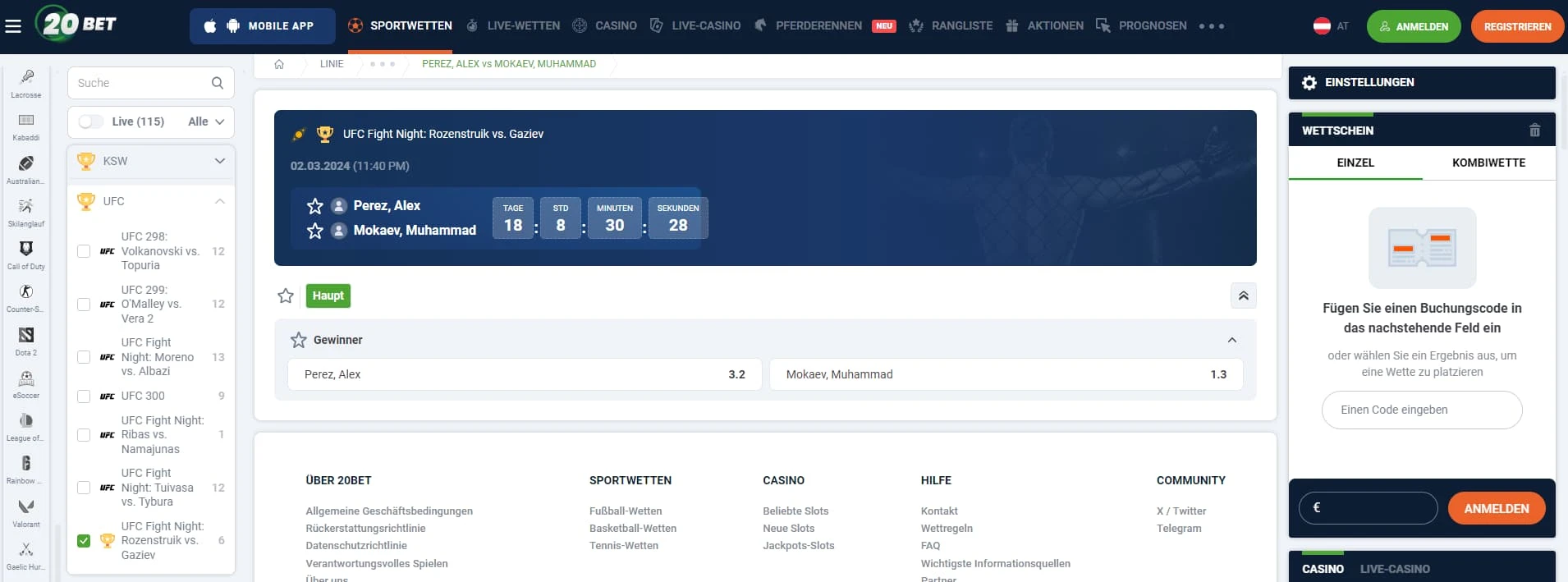Switch to Live-Casino widget tab
Viewport: 1568px width, 582px height.
coord(1395,569)
